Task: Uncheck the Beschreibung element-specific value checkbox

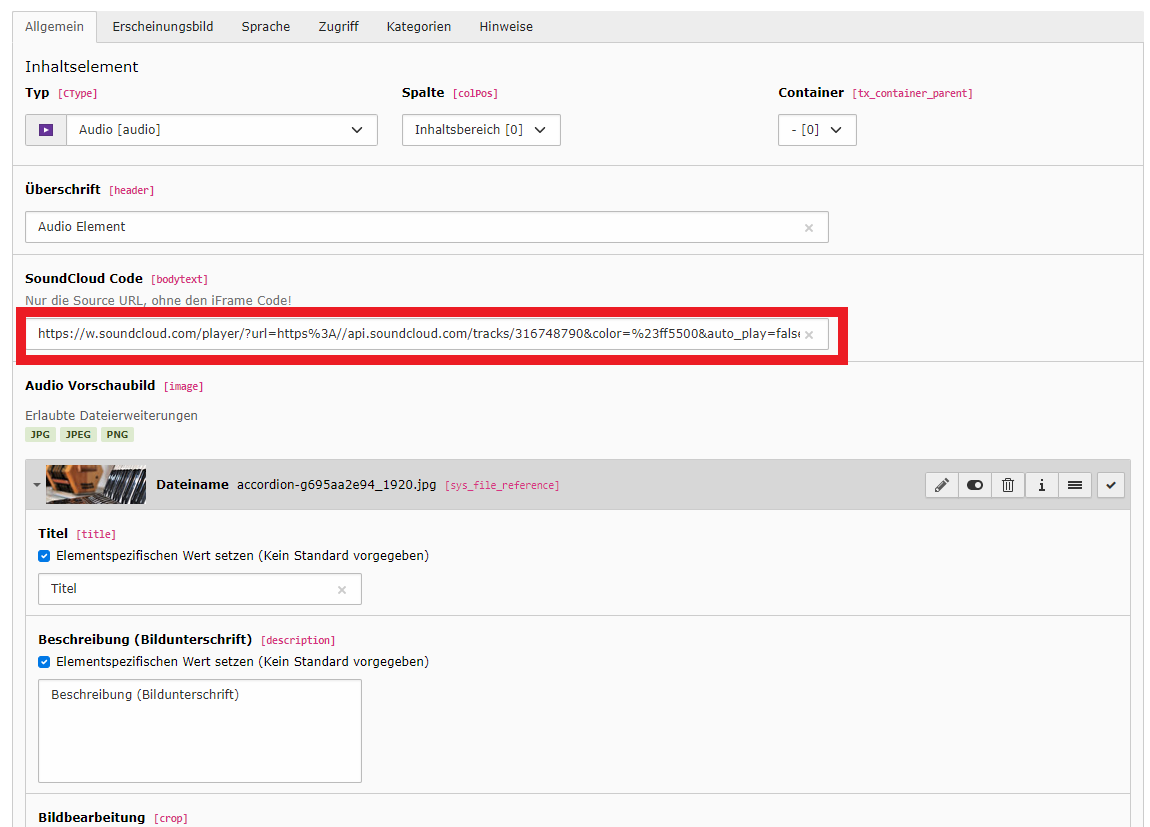Action: tap(44, 662)
